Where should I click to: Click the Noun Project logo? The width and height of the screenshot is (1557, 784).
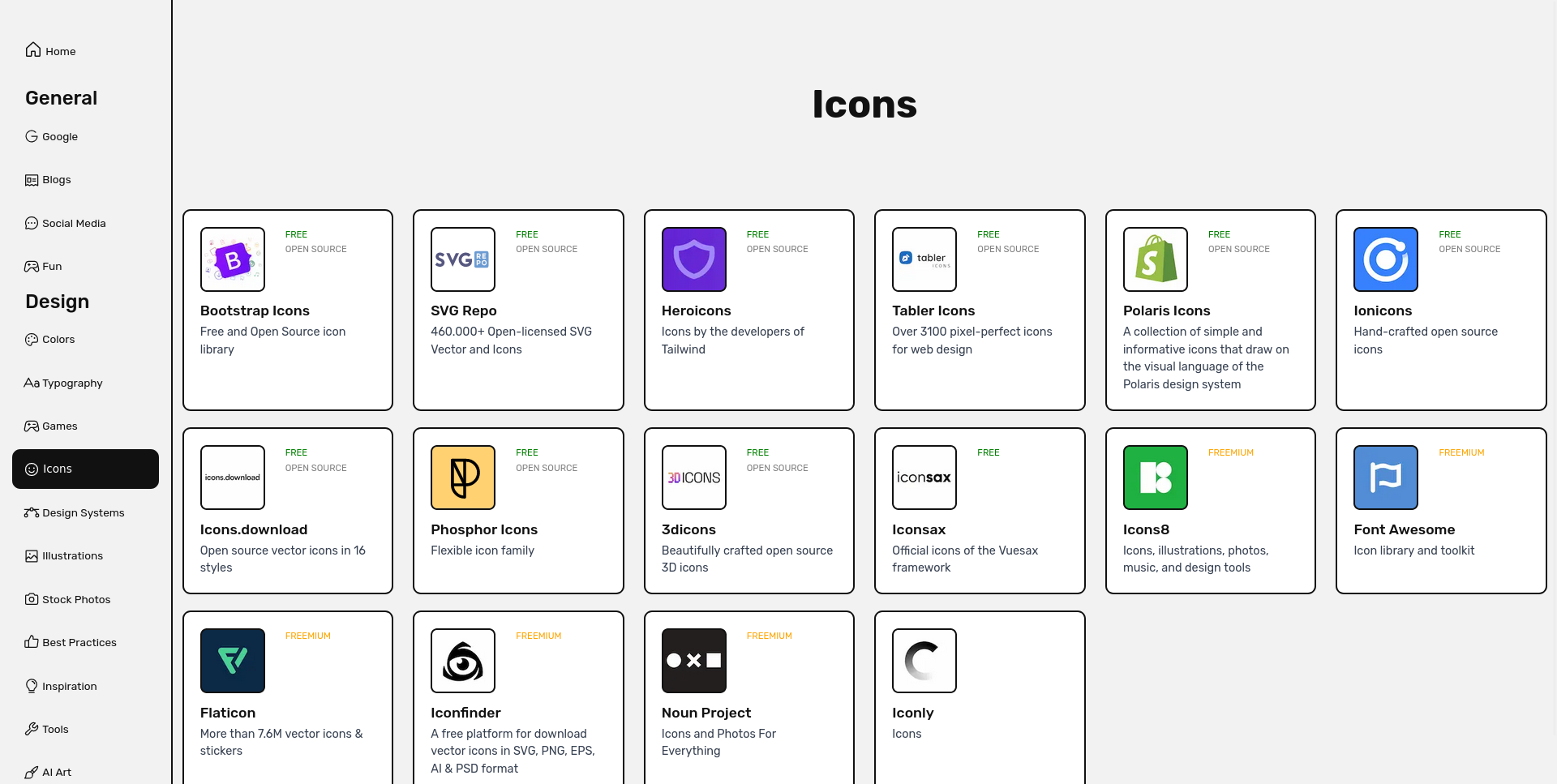[x=694, y=661]
